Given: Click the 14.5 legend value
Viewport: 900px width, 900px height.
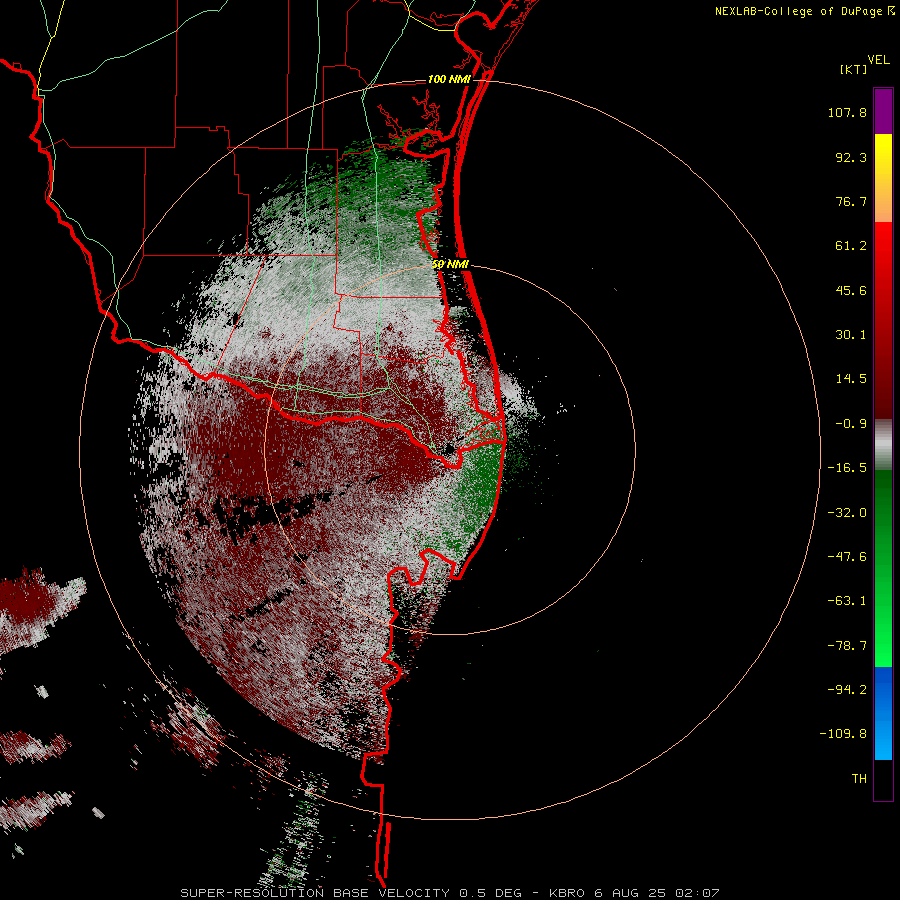Looking at the screenshot, I should (851, 379).
